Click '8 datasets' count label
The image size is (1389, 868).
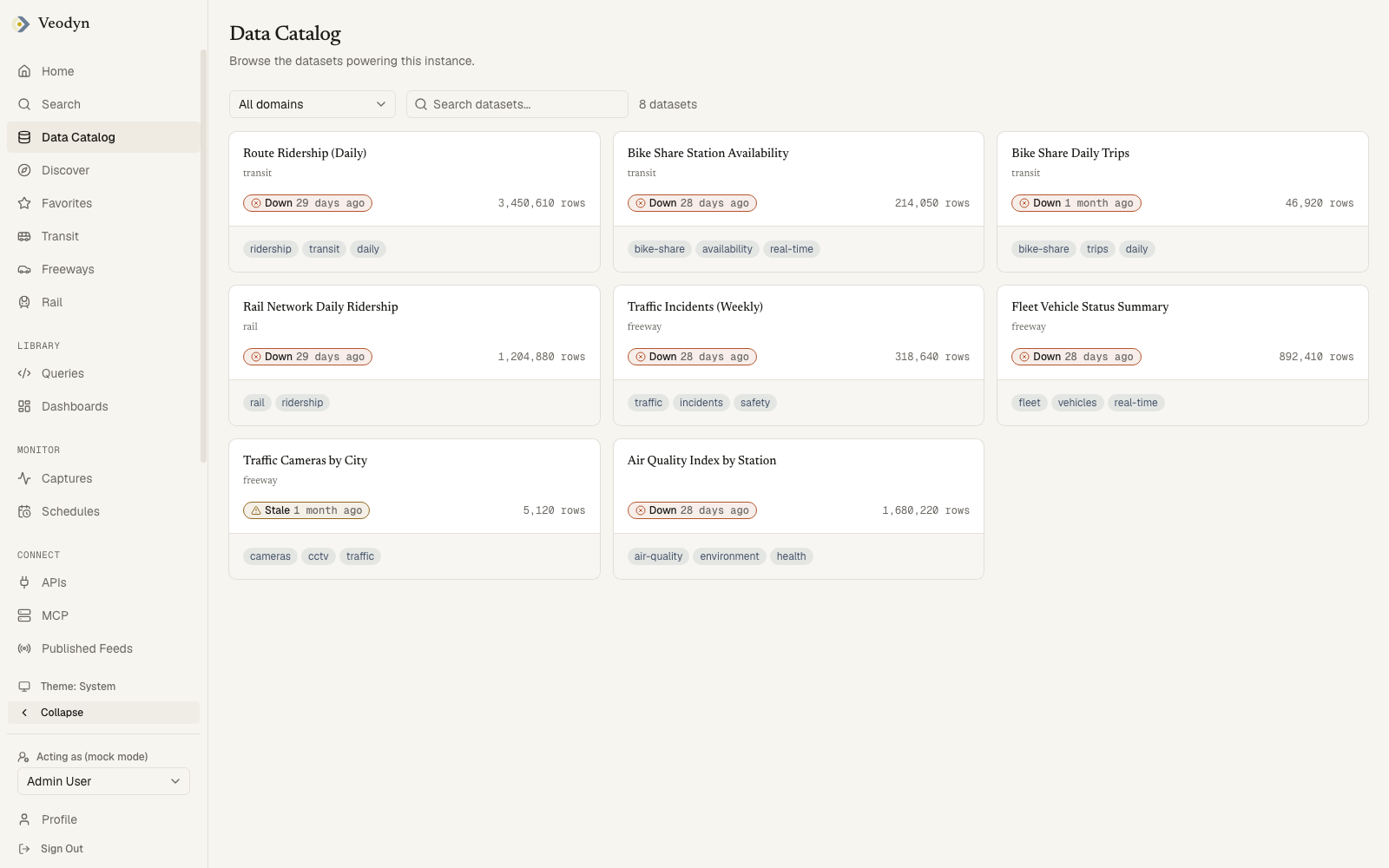(x=668, y=104)
